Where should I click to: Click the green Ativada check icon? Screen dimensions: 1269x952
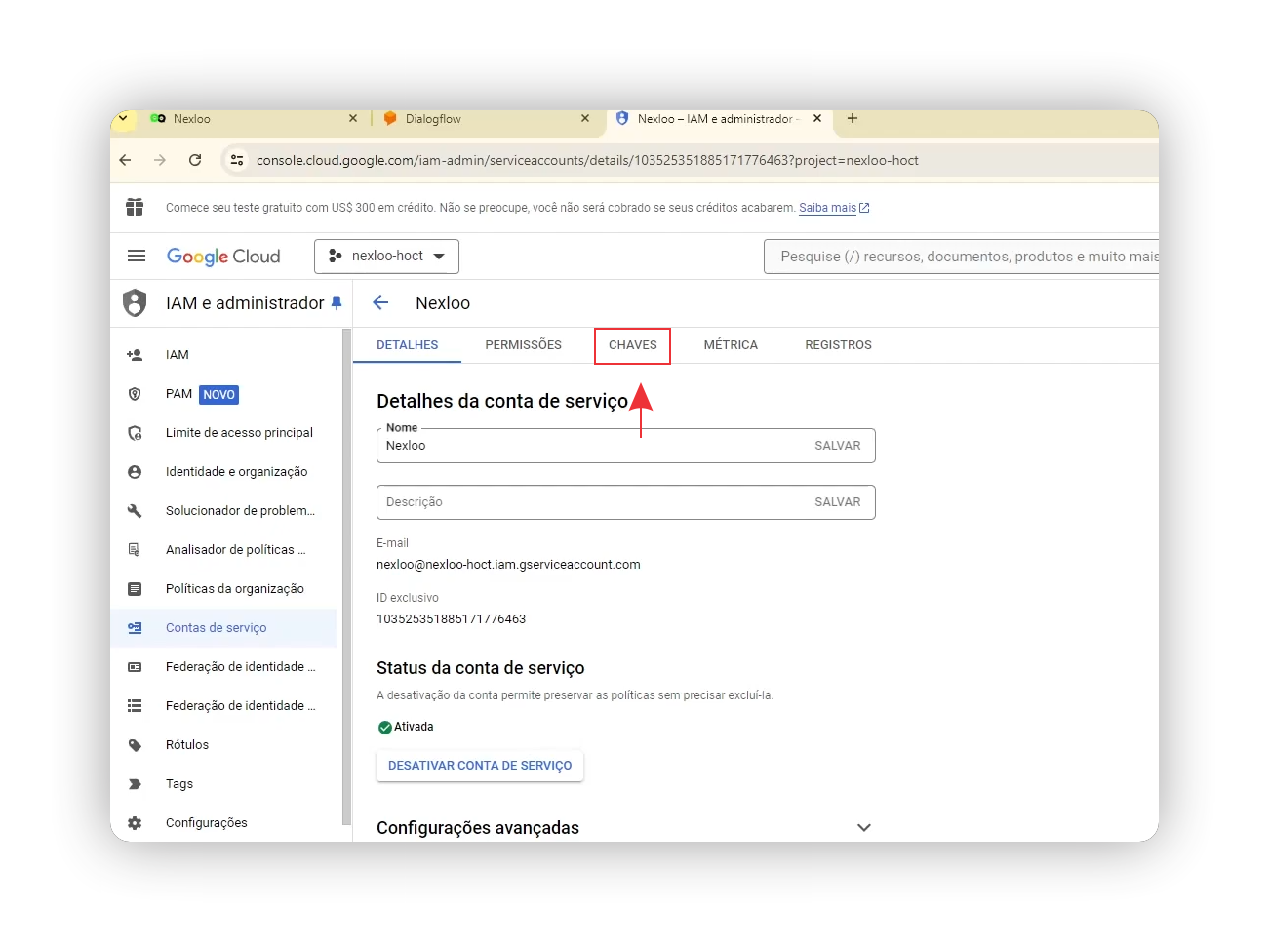[385, 728]
